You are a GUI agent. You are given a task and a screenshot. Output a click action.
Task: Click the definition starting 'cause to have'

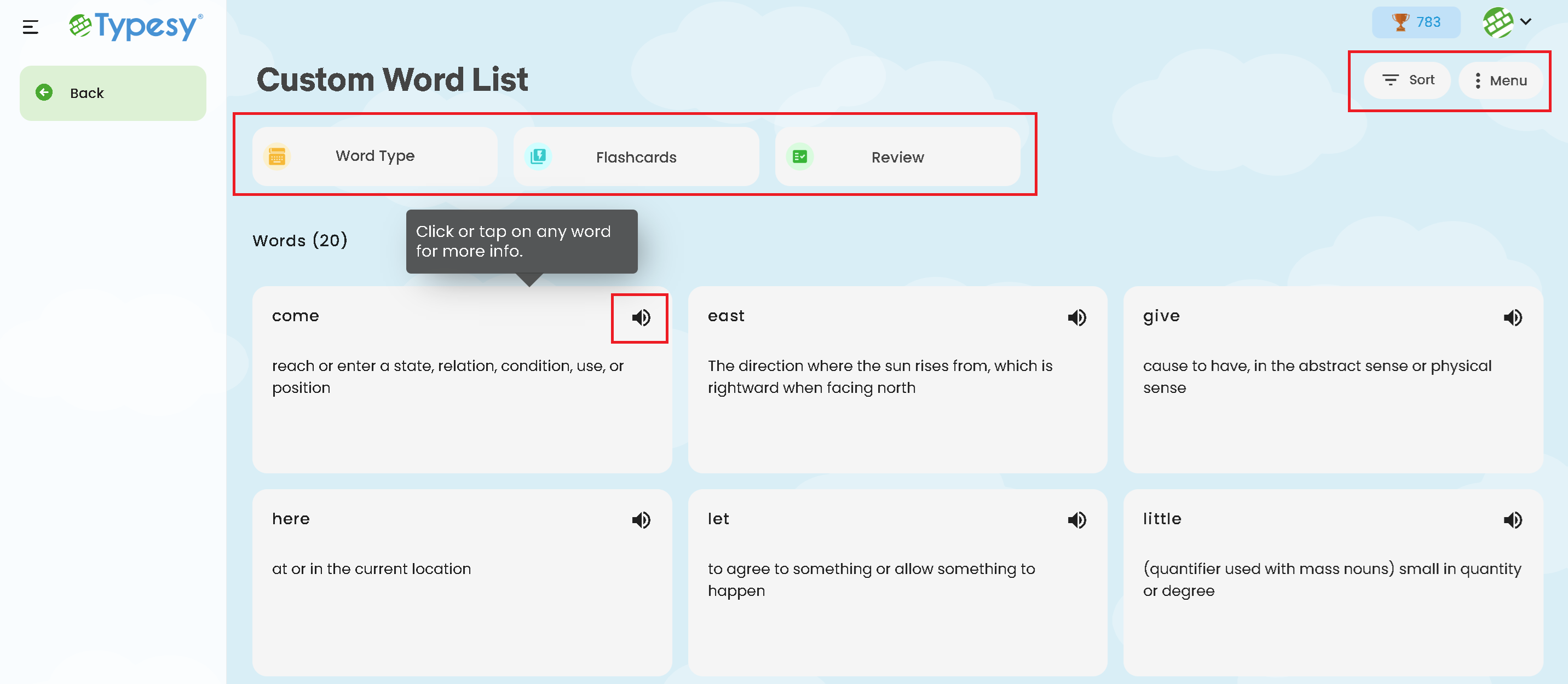1317,376
